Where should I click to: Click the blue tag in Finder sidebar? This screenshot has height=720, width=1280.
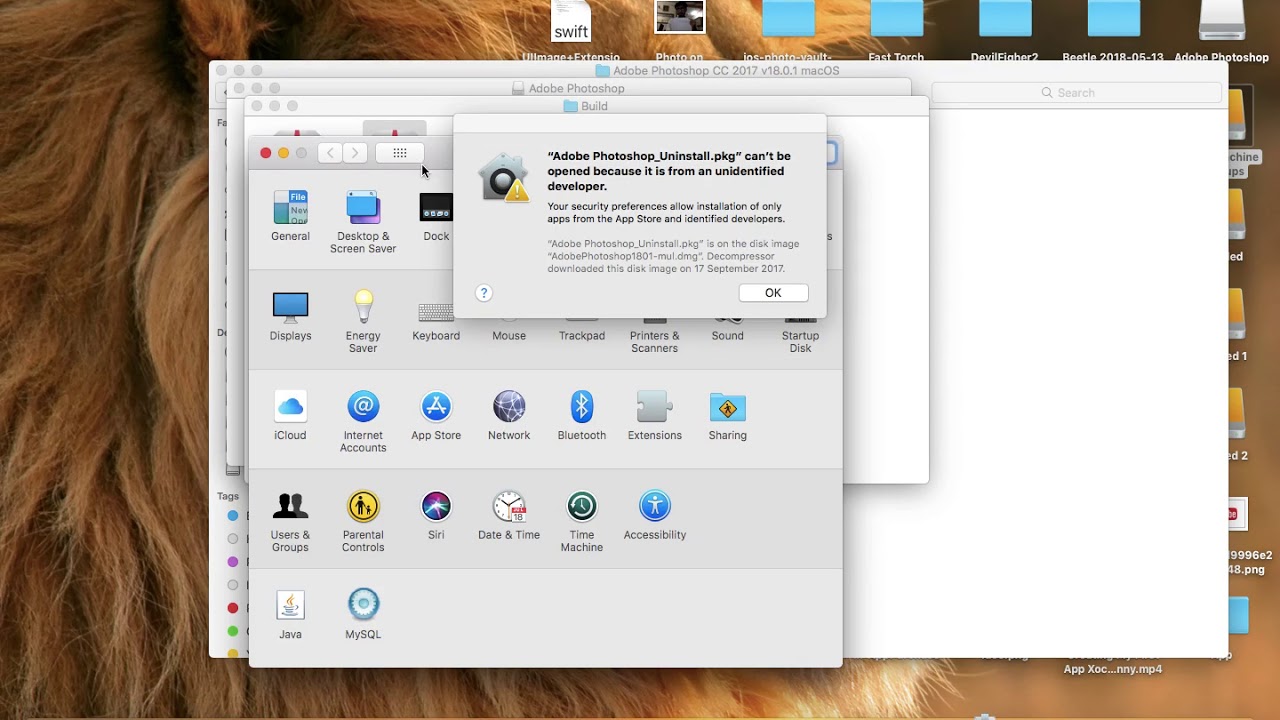pyautogui.click(x=233, y=516)
